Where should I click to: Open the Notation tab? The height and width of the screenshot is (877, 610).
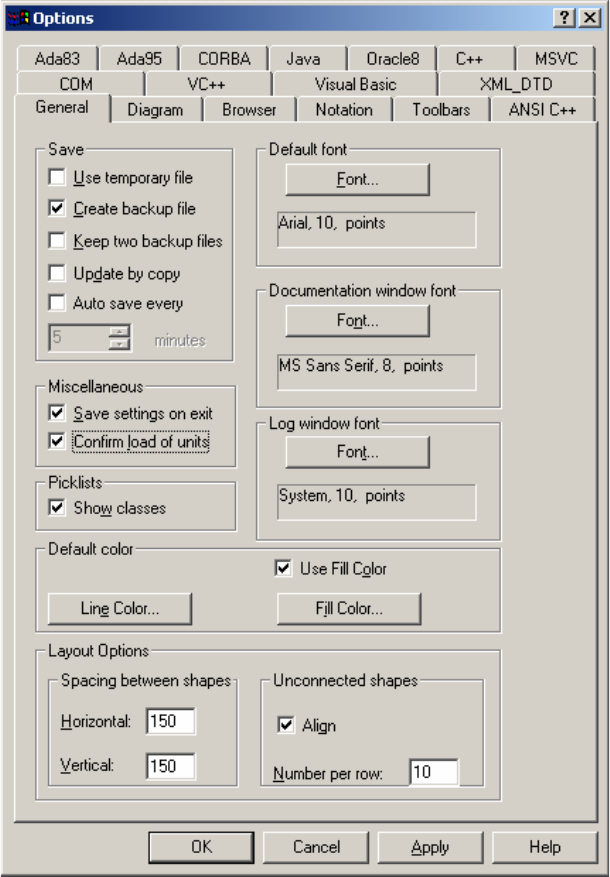click(343, 110)
